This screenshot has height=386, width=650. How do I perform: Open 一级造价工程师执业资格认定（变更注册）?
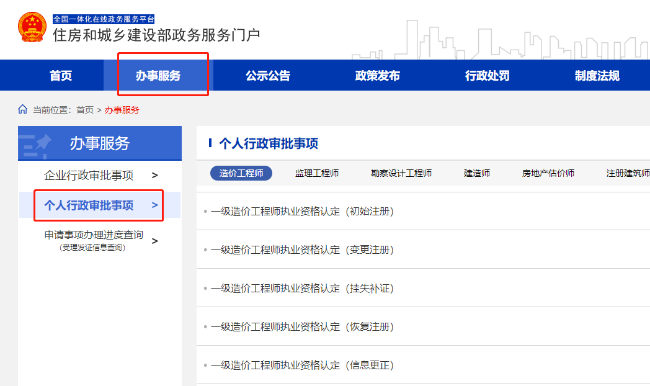pyautogui.click(x=302, y=250)
